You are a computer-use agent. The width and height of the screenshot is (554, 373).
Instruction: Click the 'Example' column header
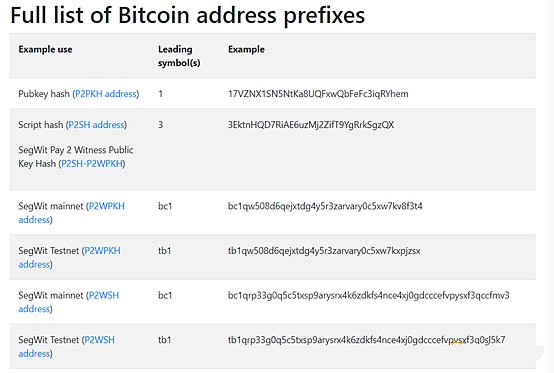[x=246, y=49]
